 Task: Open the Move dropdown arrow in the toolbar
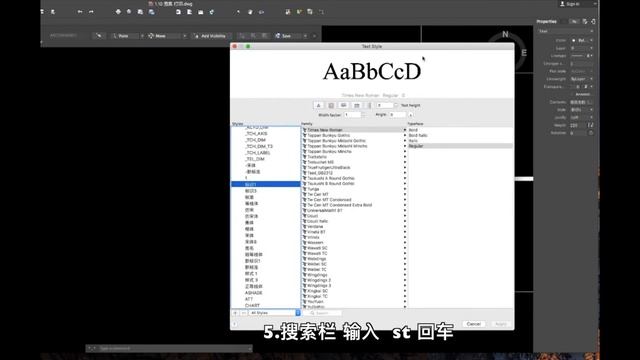click(x=184, y=36)
